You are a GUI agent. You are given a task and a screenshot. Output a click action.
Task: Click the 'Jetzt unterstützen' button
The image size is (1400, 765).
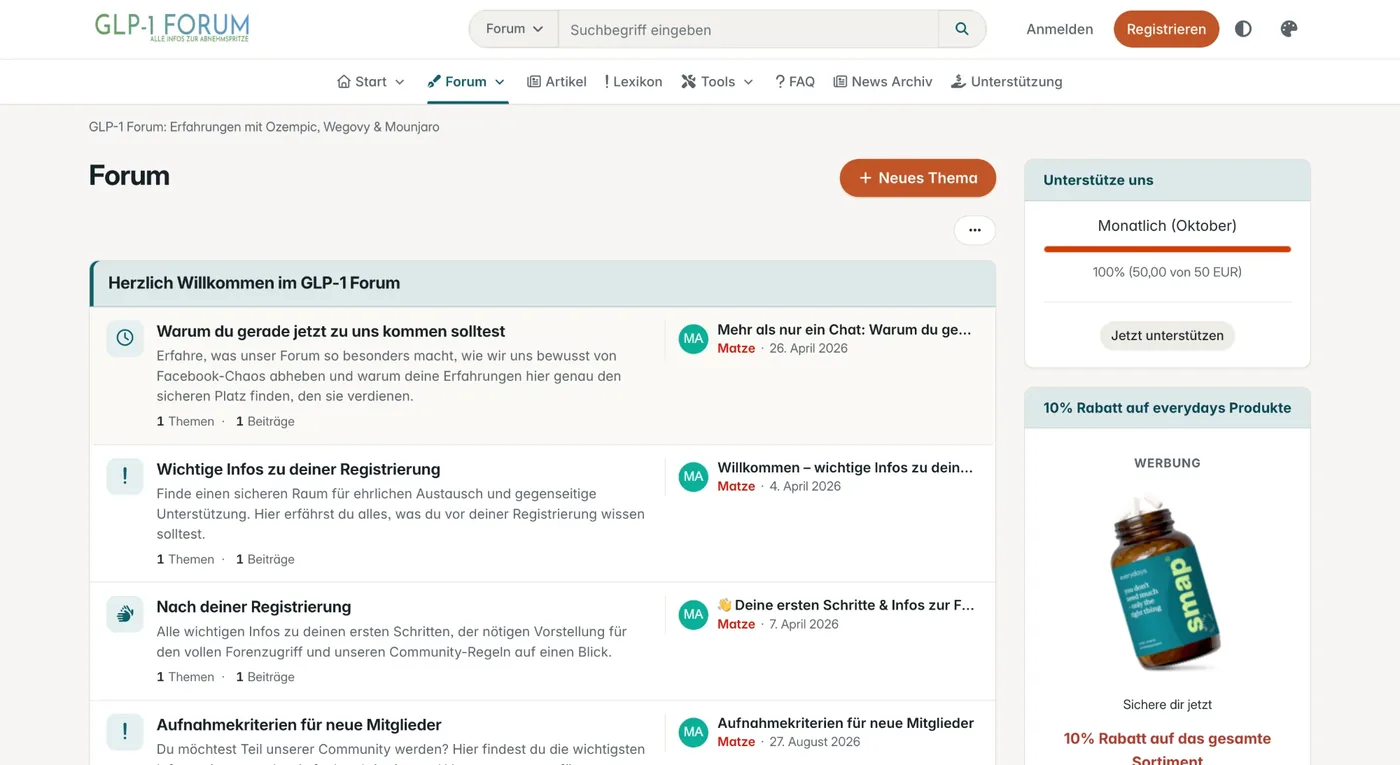click(x=1167, y=336)
